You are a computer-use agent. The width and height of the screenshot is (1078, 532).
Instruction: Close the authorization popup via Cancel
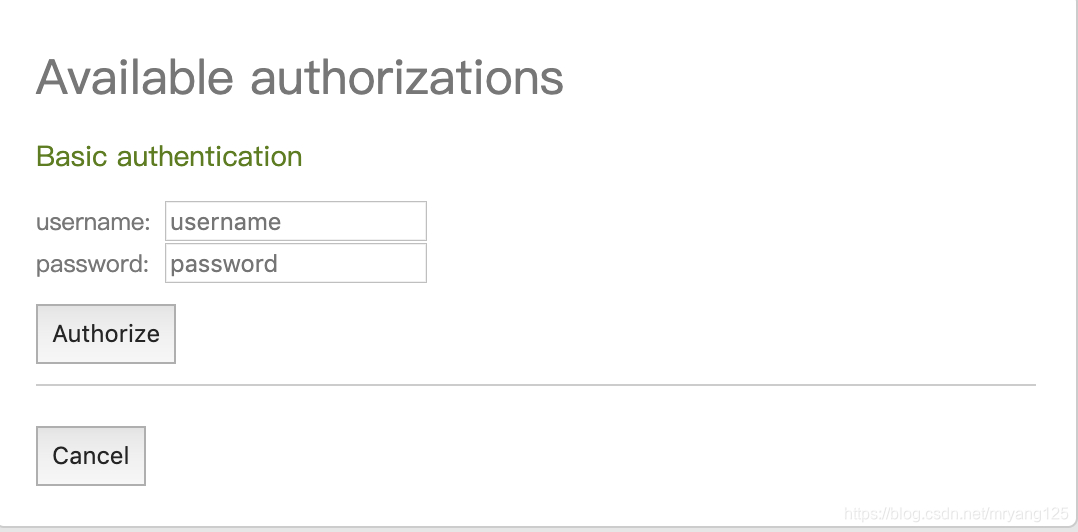[x=91, y=456]
